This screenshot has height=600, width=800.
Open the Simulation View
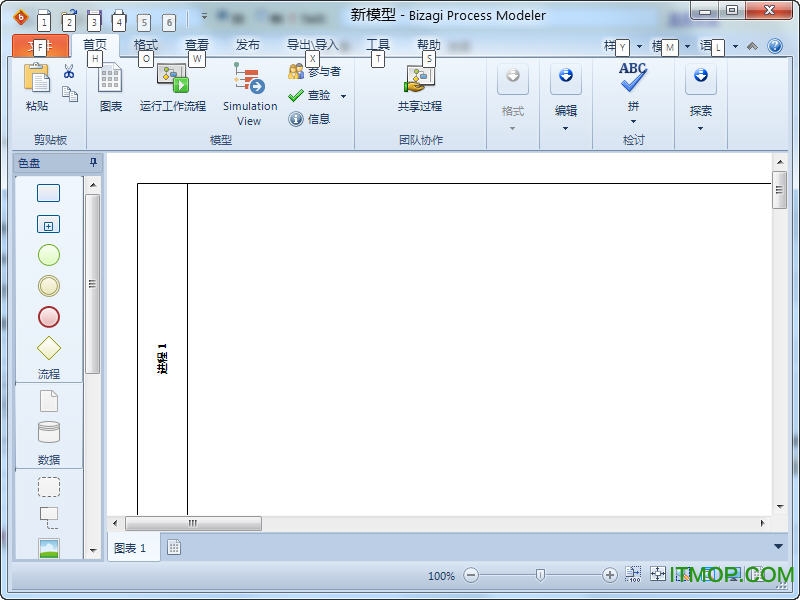(x=249, y=94)
